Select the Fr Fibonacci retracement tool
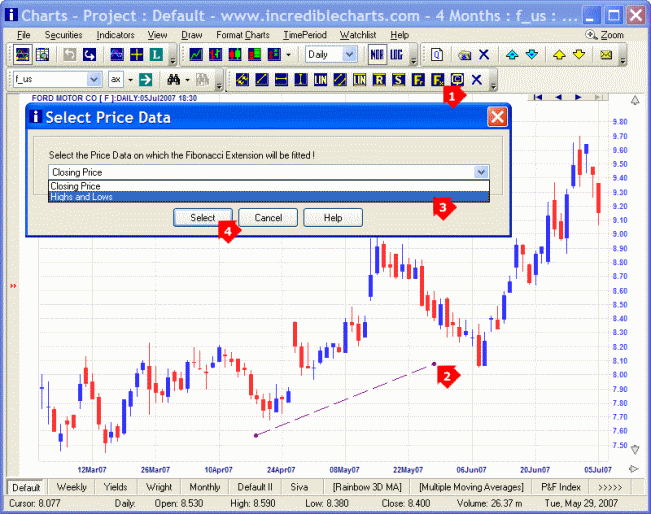The height and width of the screenshot is (514, 651). tap(418, 79)
